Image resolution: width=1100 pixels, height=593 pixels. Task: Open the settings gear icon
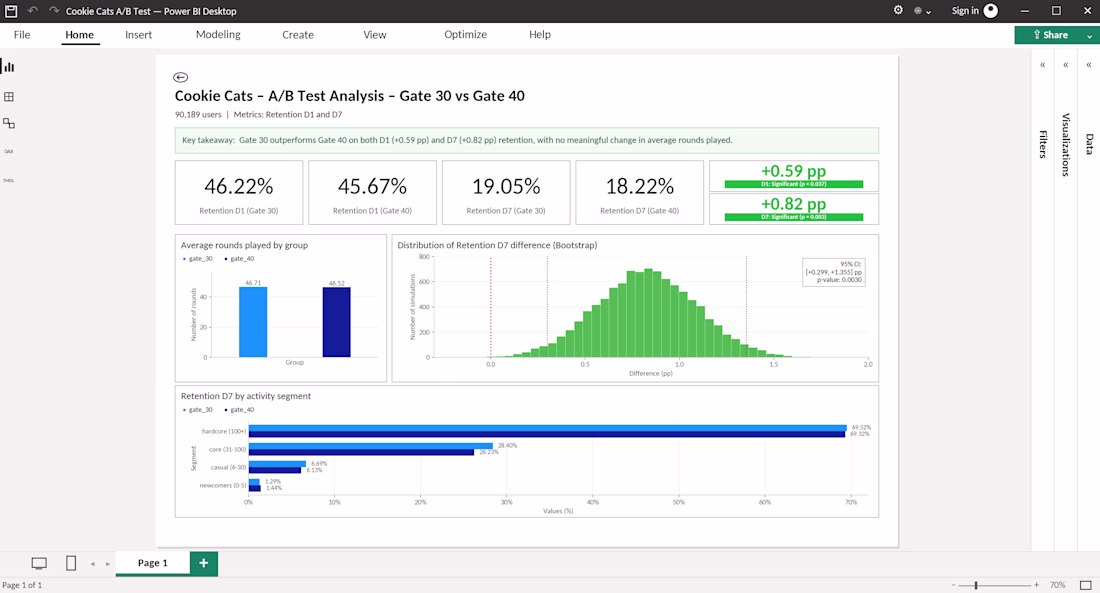click(x=898, y=11)
